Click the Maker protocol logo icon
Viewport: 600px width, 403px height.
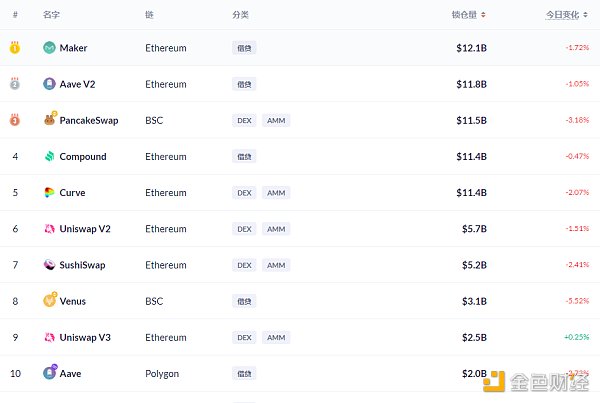(x=50, y=48)
